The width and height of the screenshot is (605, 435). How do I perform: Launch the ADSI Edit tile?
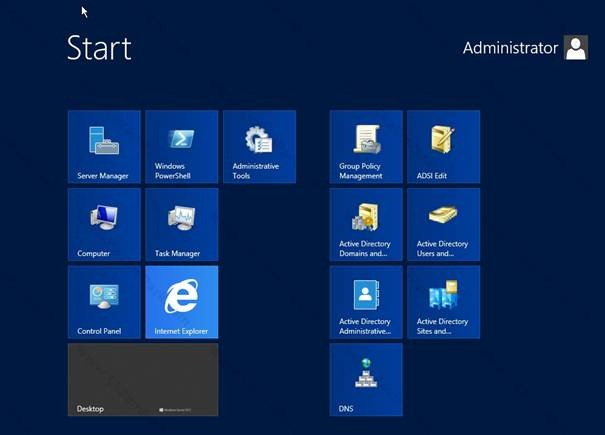(x=444, y=147)
